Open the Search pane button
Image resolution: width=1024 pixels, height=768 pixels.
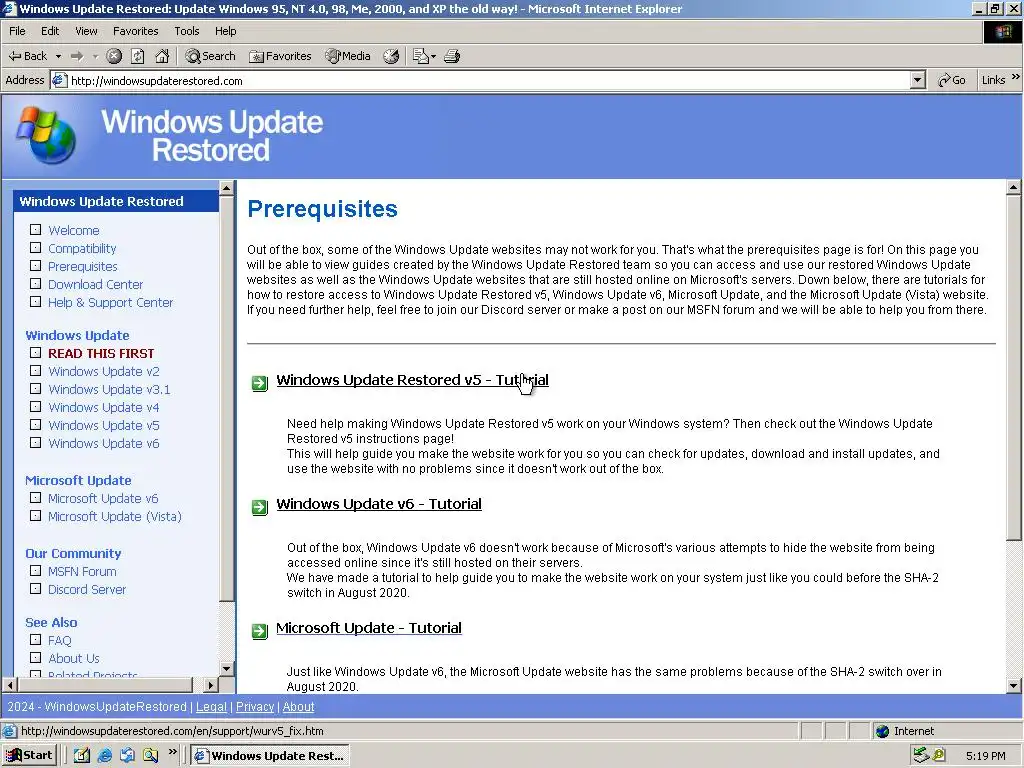point(210,56)
